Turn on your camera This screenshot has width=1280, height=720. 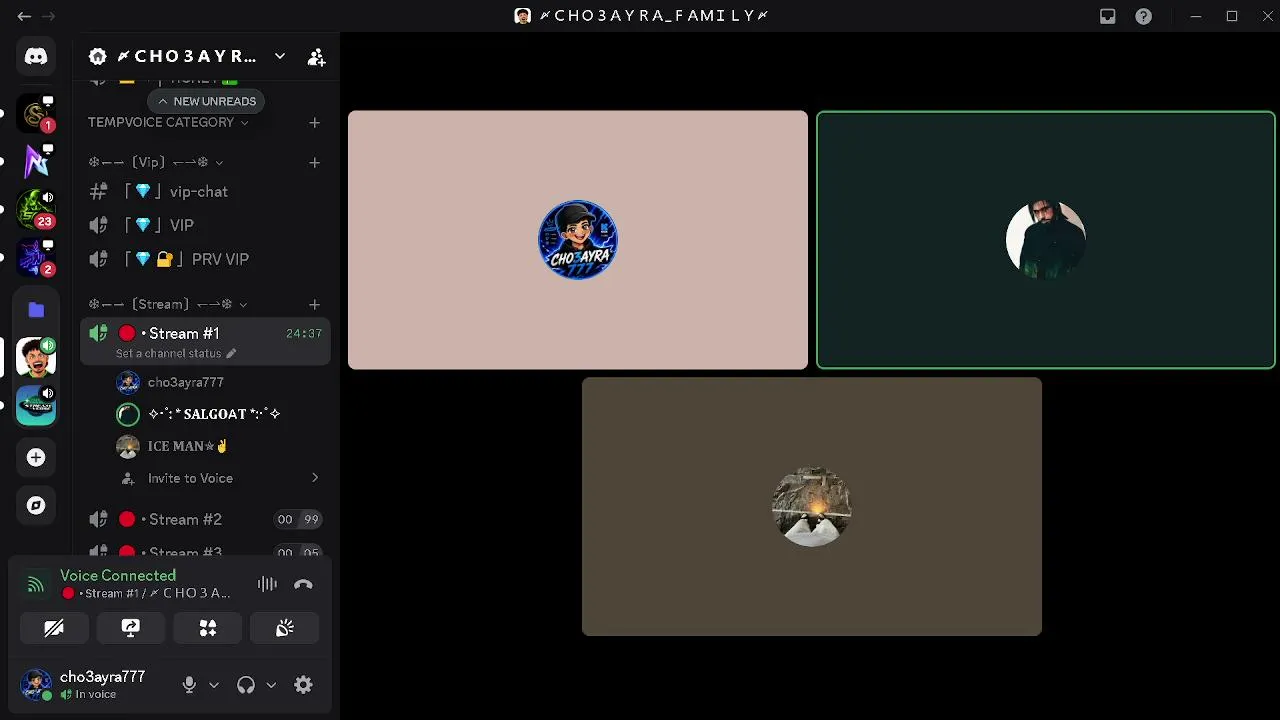point(54,628)
